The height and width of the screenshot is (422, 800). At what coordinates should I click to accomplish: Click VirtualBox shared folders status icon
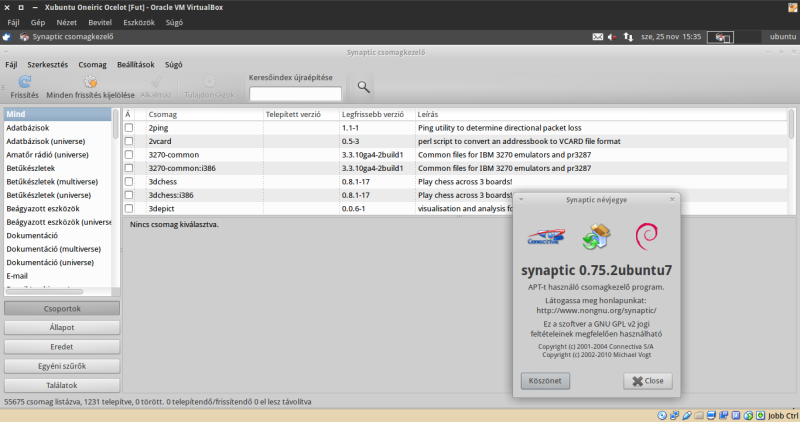tap(699, 415)
